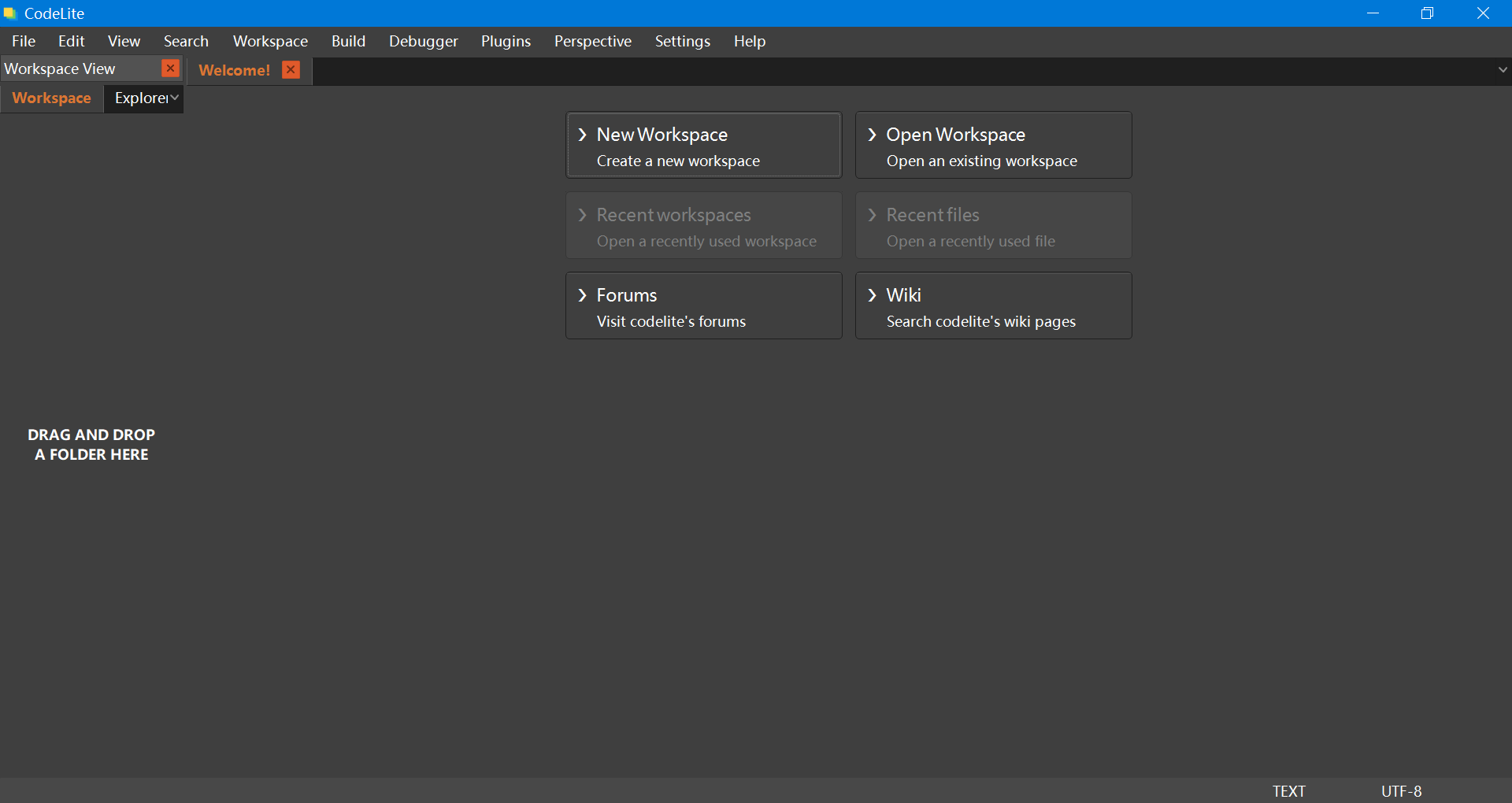Click the CodeLite app icon in title bar

[9, 13]
